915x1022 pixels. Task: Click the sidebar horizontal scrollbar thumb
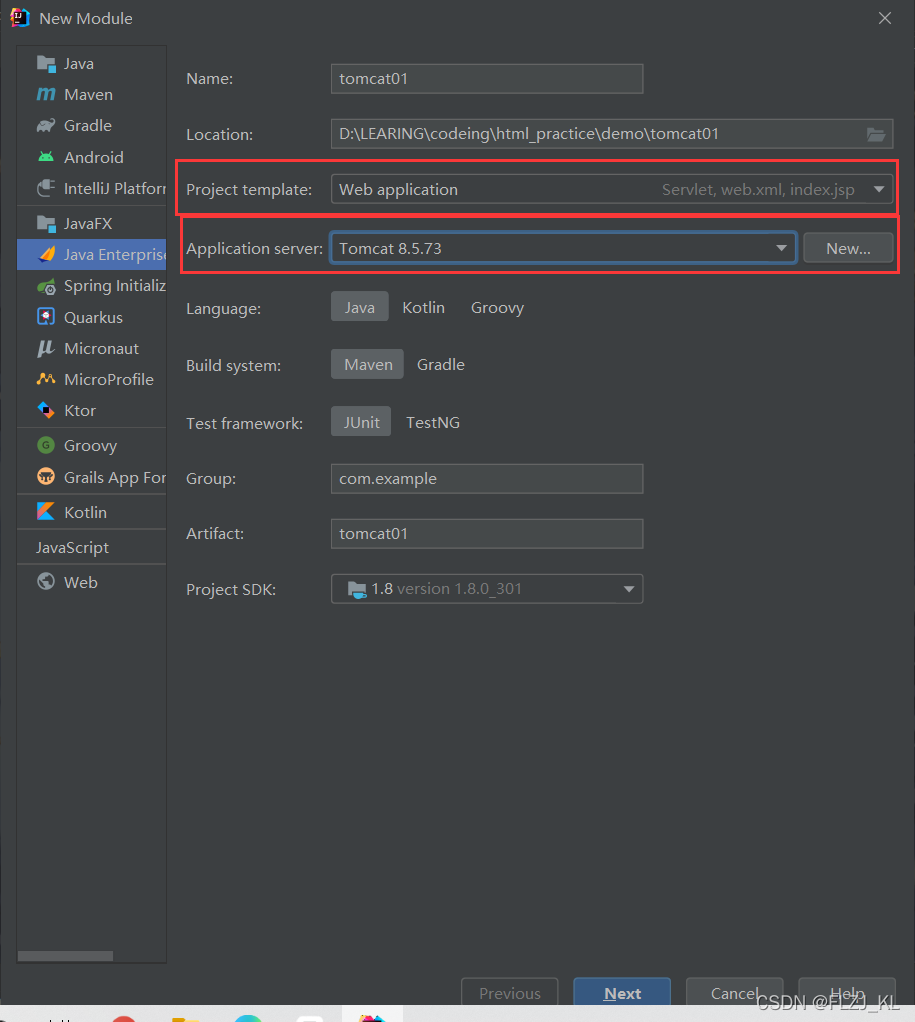coord(65,956)
